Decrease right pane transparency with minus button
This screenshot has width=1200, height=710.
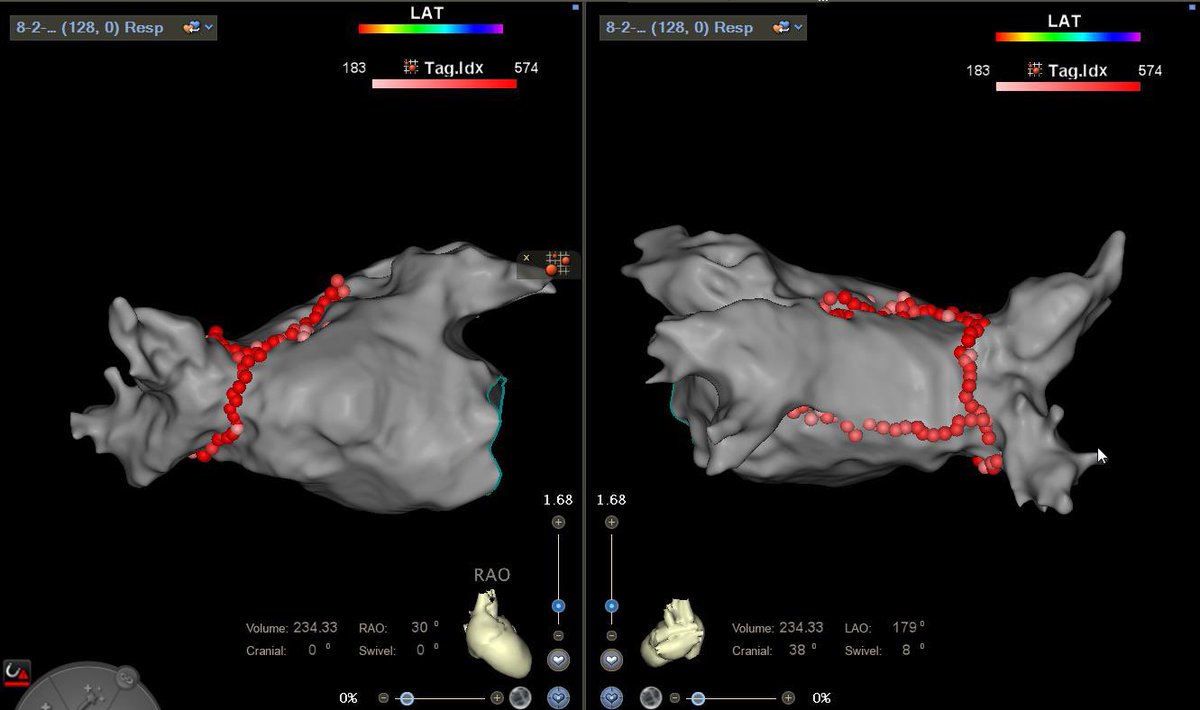(x=675, y=698)
